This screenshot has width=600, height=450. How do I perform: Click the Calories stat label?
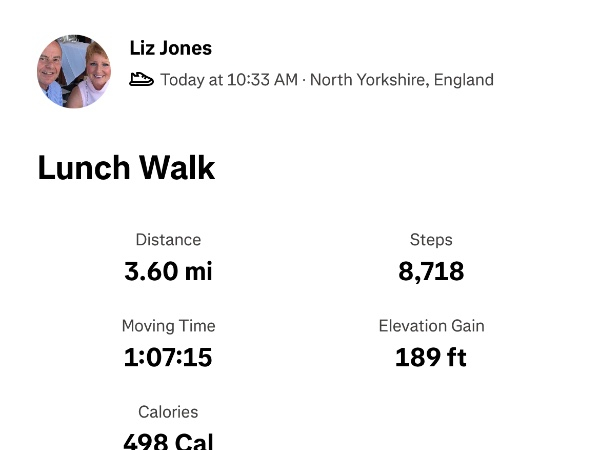click(x=168, y=412)
